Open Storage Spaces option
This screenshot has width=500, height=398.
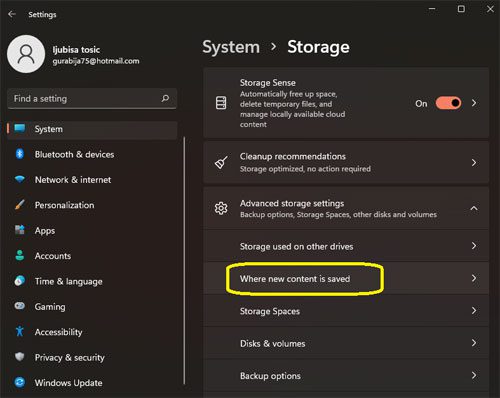(x=346, y=311)
